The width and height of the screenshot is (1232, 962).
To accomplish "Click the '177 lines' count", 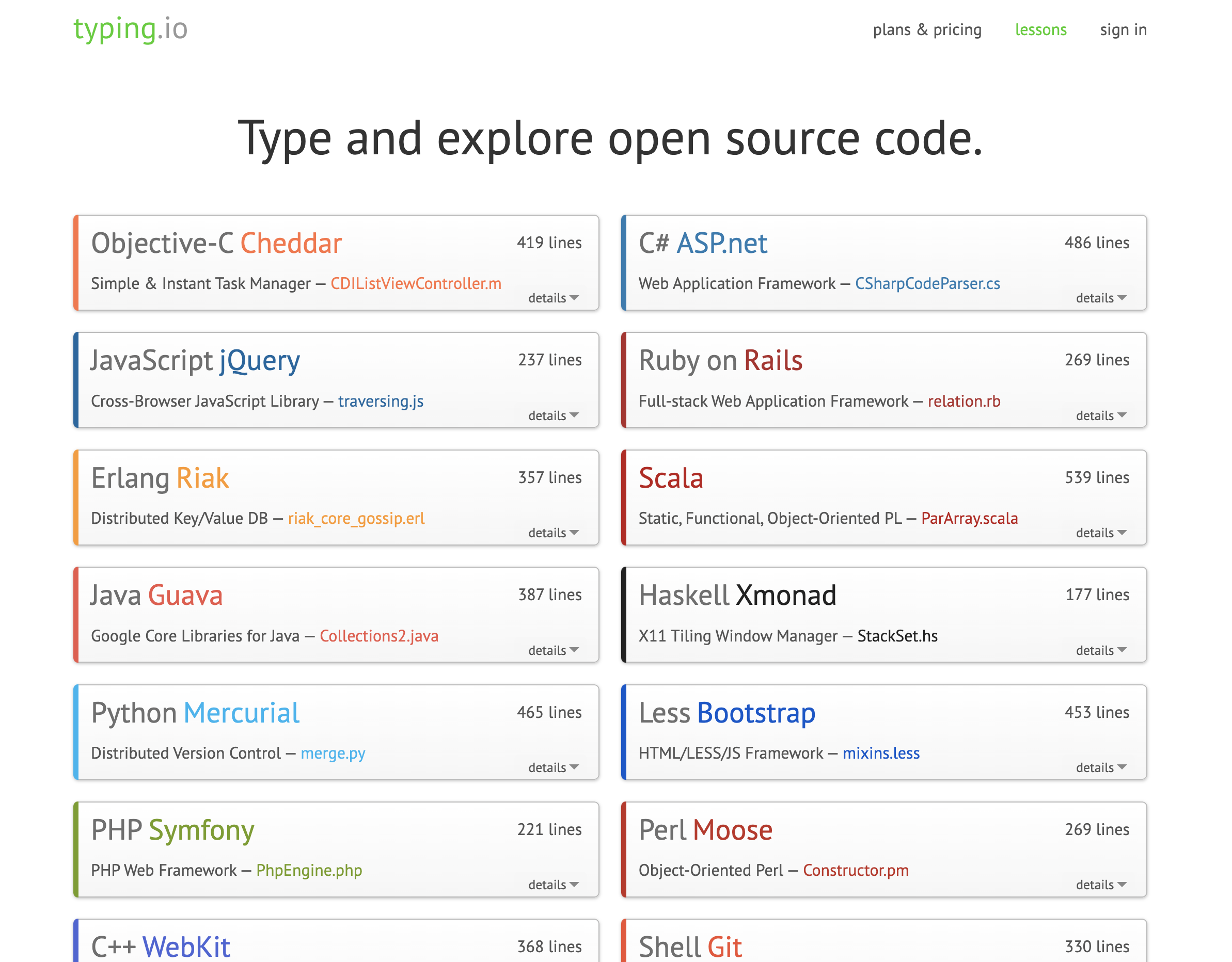I will click(x=1097, y=595).
